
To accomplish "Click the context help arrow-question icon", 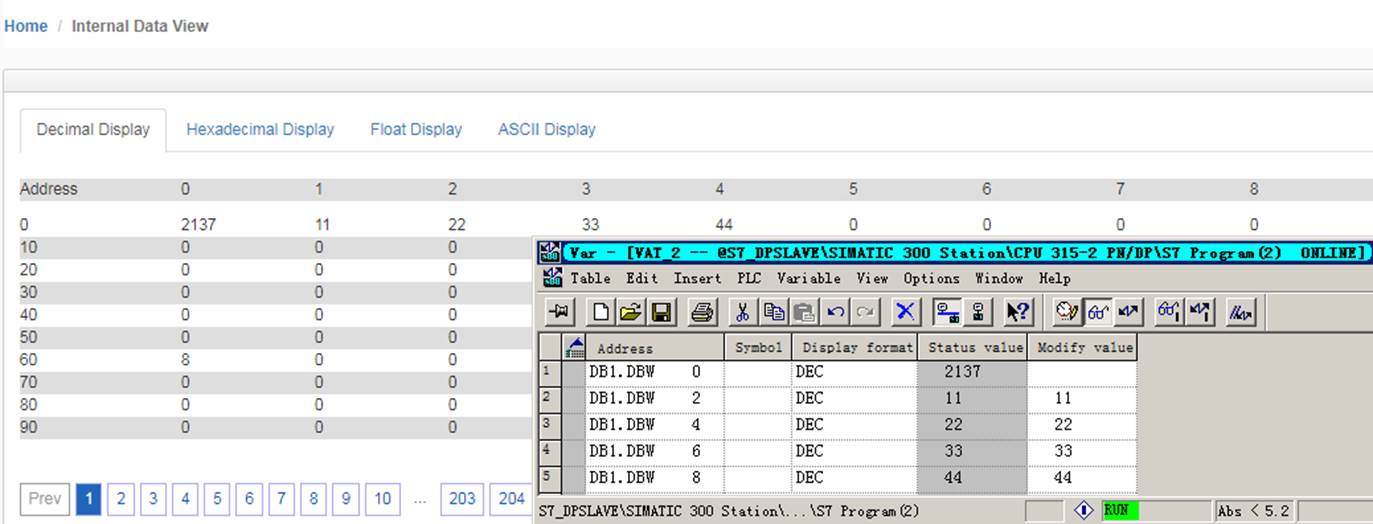I will coord(1018,313).
